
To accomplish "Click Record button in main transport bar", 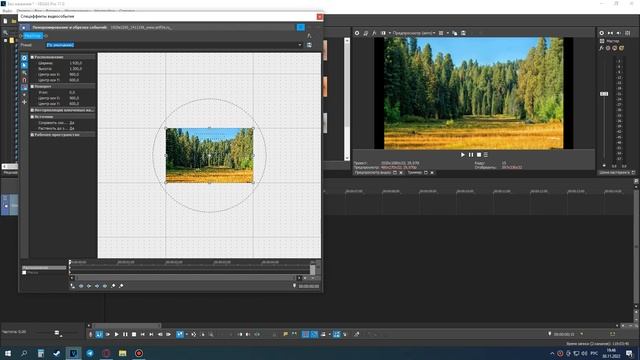I will click(x=91, y=334).
